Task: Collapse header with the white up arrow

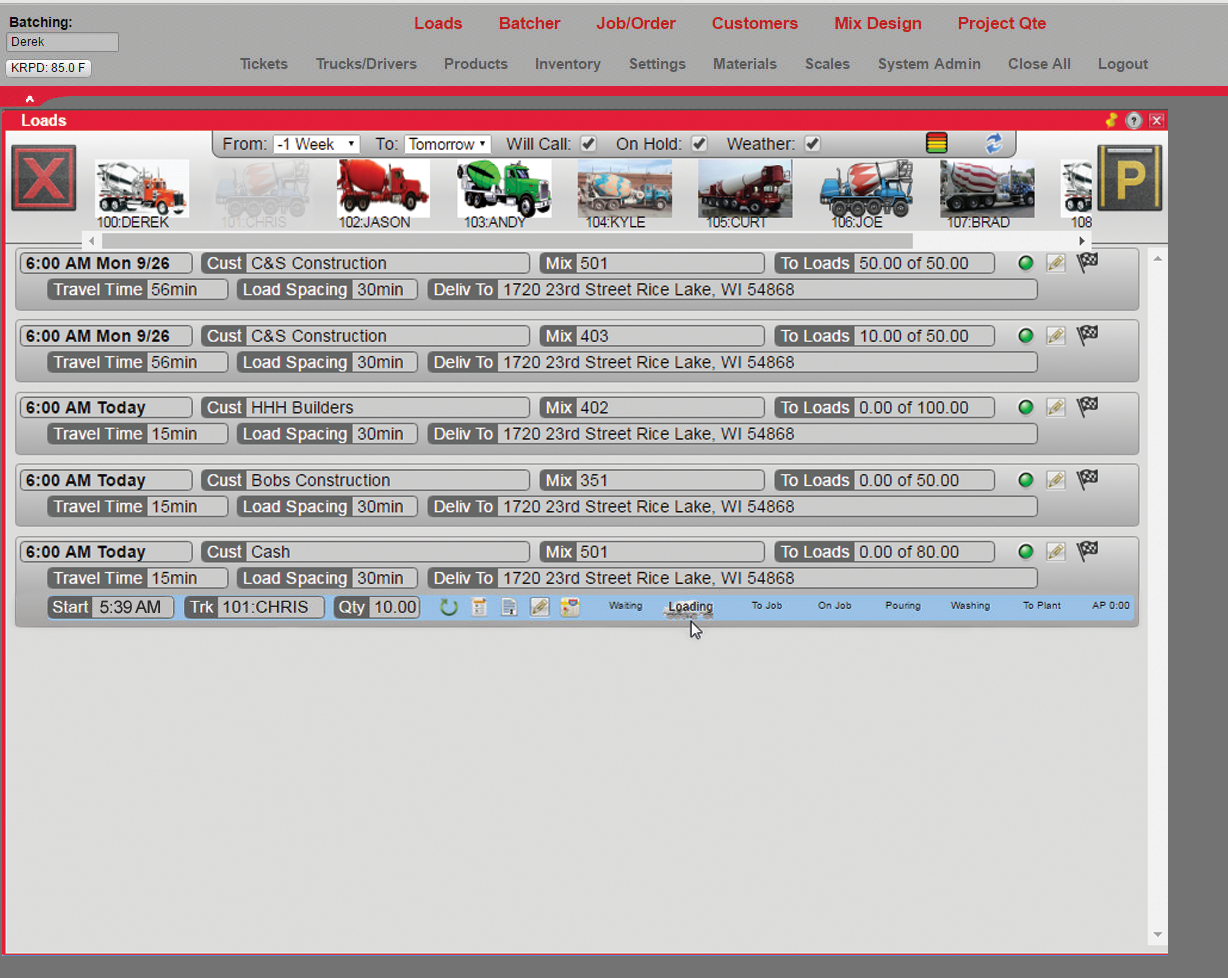Action: pos(30,98)
